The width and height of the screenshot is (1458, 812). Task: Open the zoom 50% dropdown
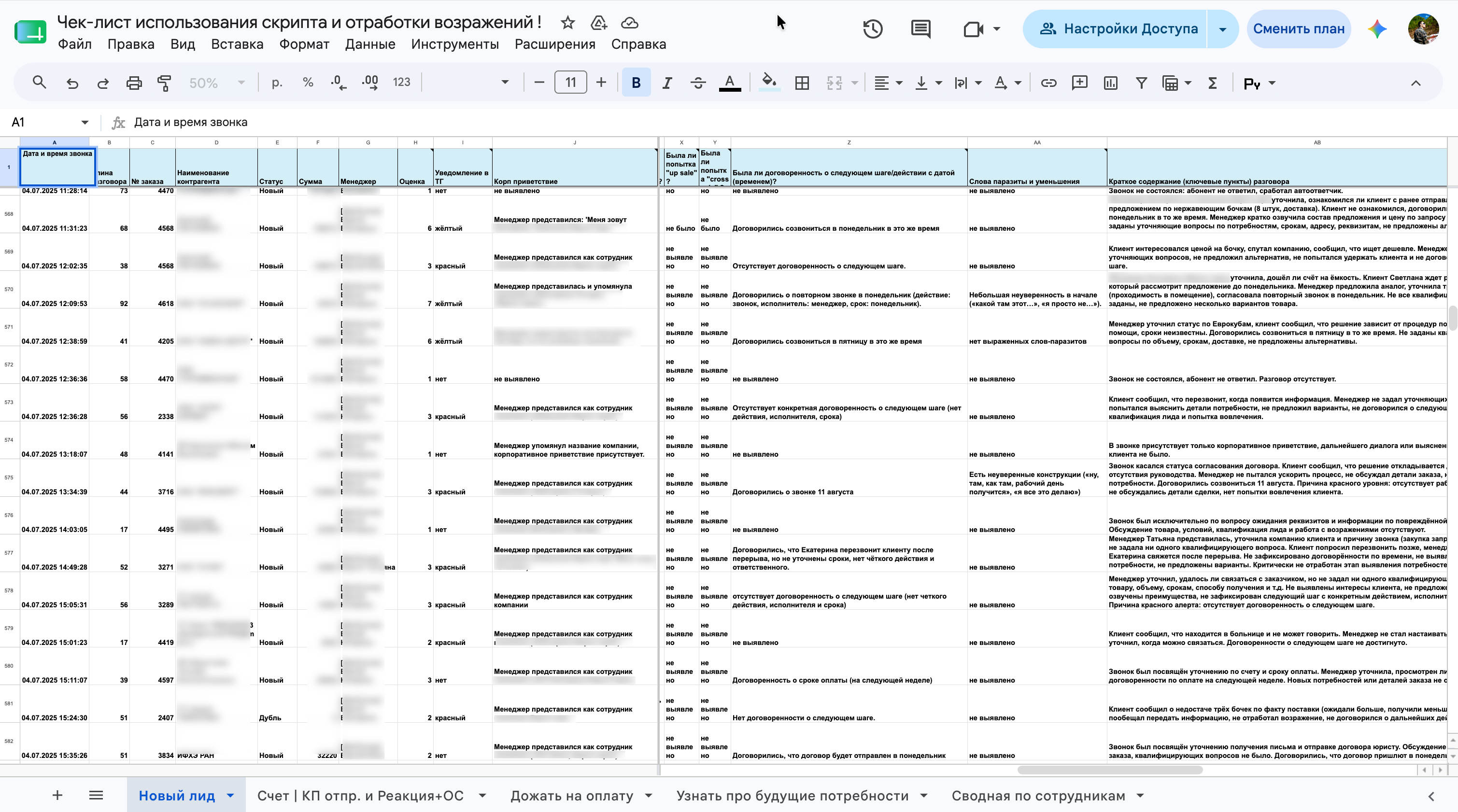tap(217, 83)
